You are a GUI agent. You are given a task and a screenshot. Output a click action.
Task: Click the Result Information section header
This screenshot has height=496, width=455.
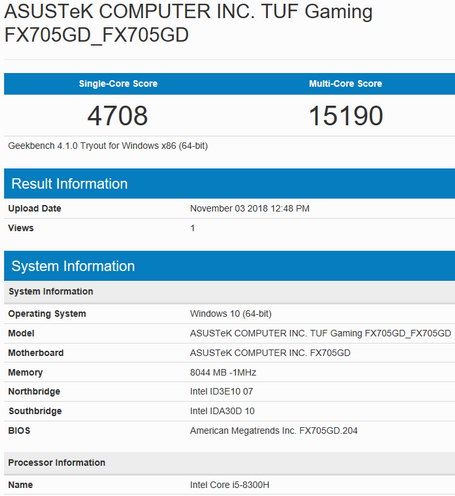[229, 184]
